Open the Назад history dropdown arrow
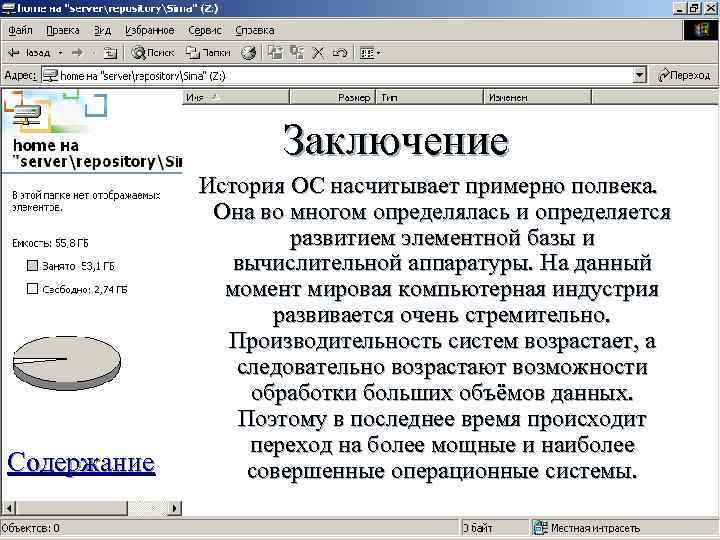 60,53
